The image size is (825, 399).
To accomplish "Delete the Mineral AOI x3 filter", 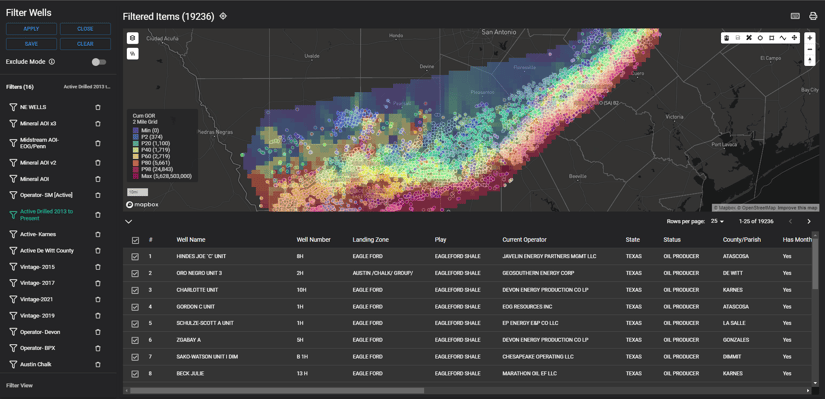I will pos(98,124).
